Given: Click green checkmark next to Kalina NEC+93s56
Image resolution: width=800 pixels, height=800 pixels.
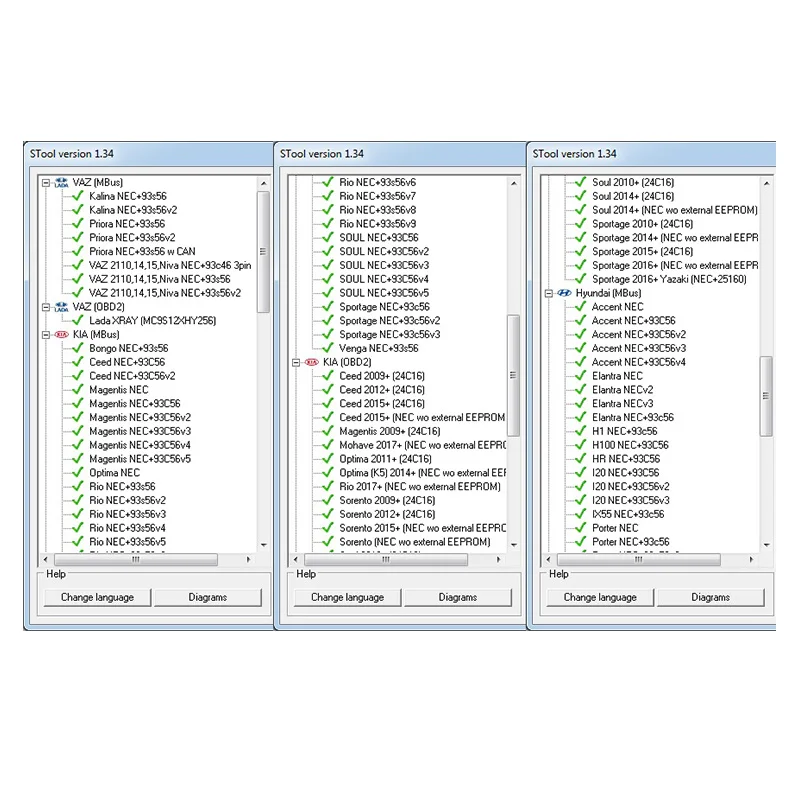Looking at the screenshot, I should pos(78,196).
